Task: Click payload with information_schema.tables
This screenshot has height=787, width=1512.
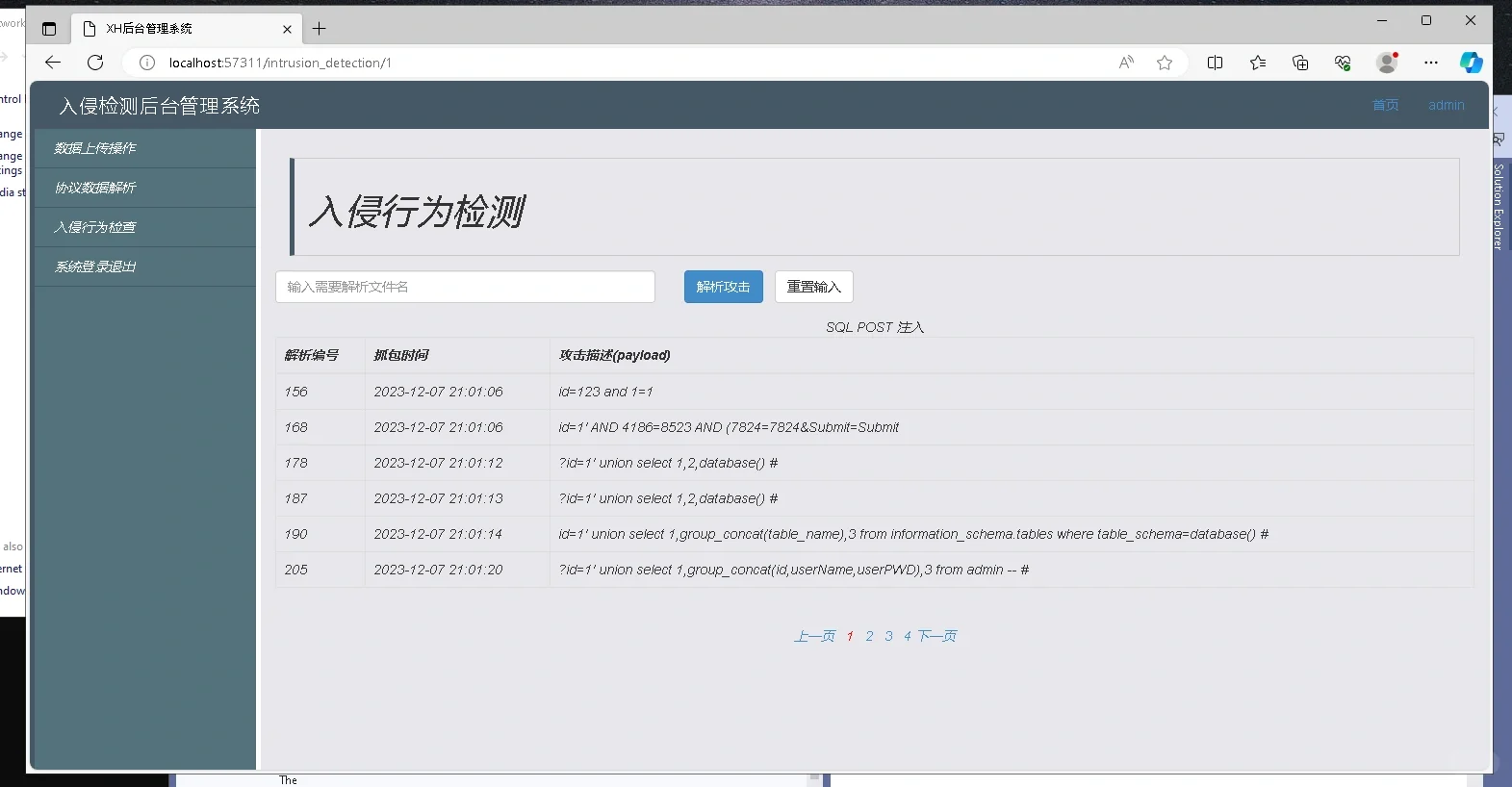Action: pos(913,534)
